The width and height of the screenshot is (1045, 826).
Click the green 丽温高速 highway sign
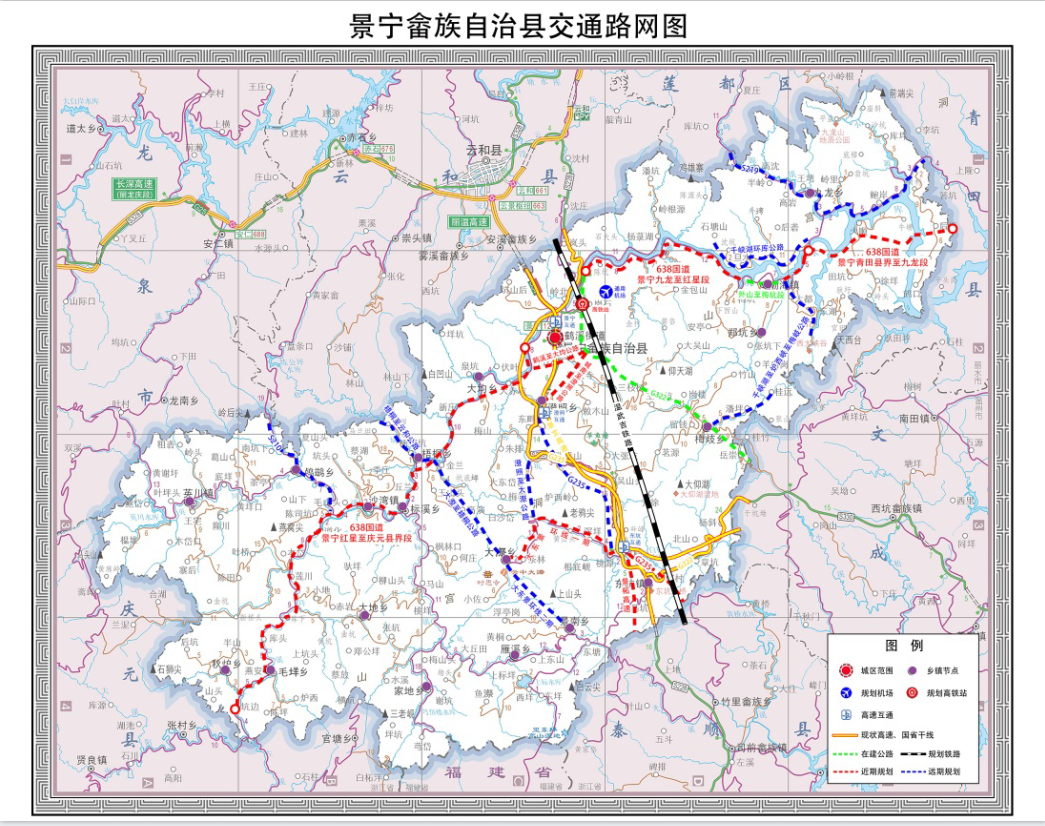click(469, 222)
